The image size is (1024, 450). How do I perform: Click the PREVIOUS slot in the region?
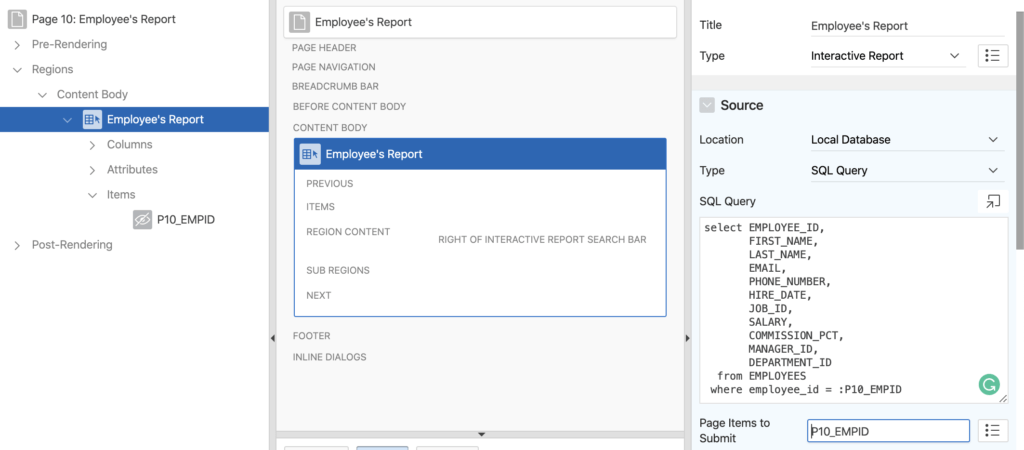coord(330,184)
